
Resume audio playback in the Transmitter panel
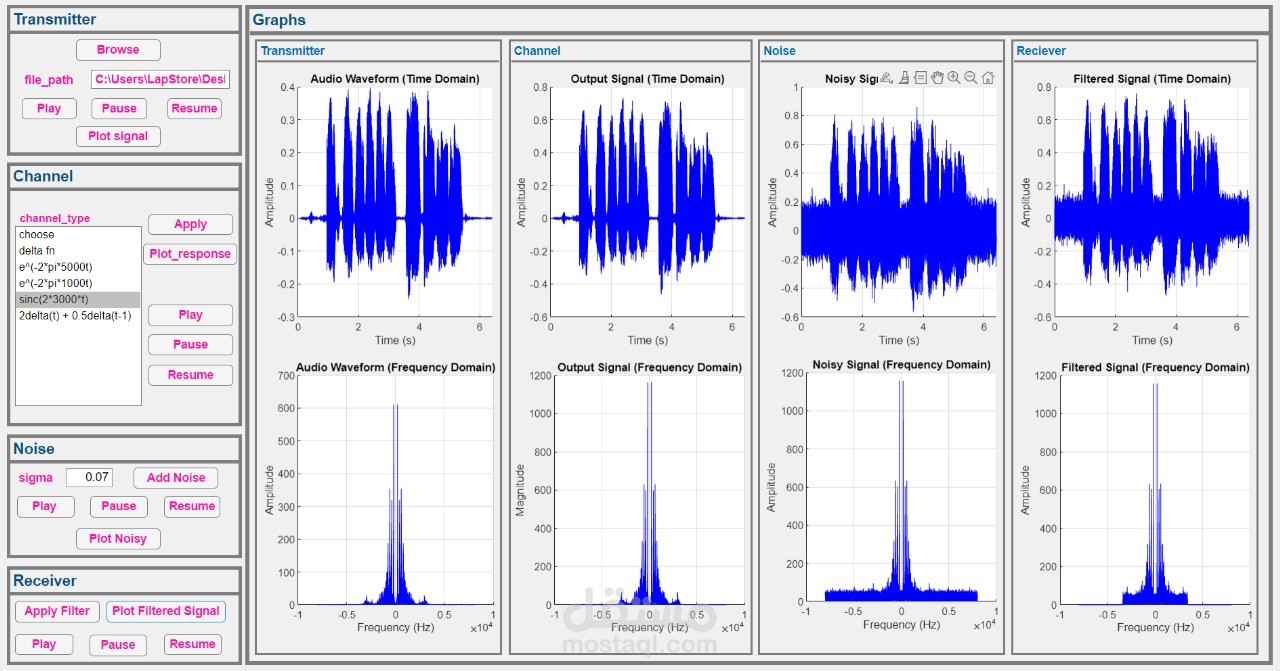(193, 108)
